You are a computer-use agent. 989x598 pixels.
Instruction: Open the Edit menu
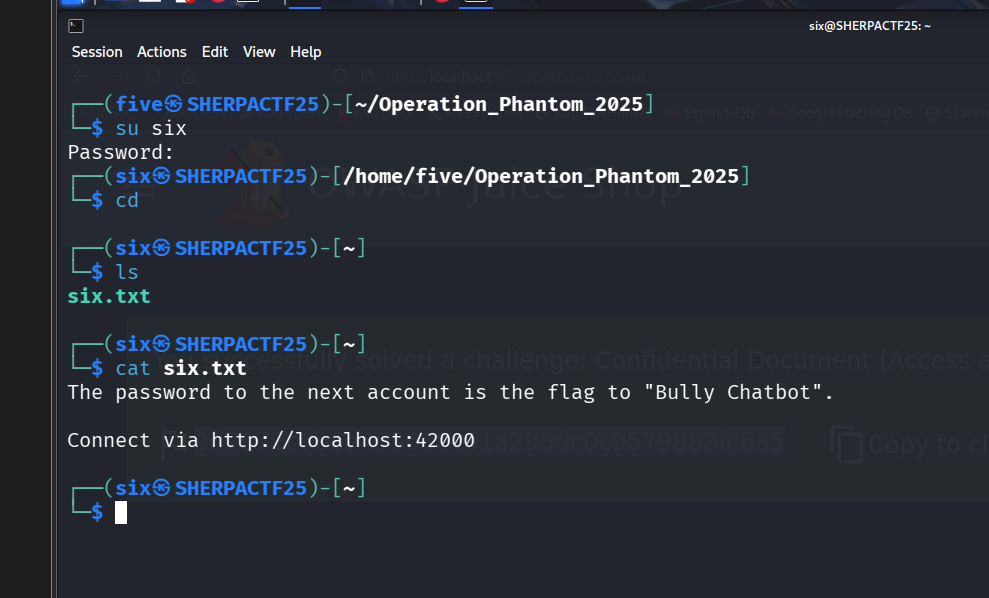click(x=215, y=52)
